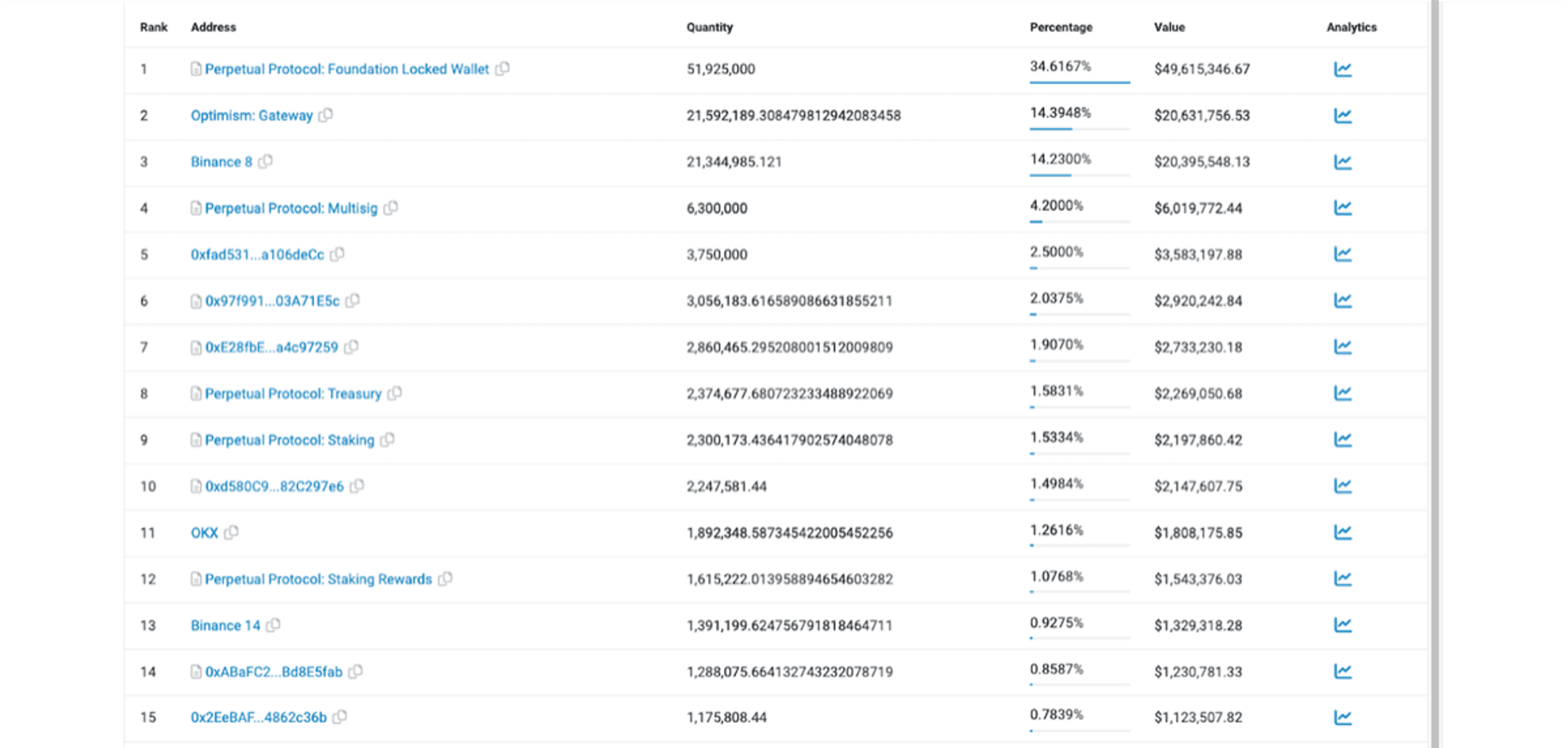Select the quantity 2,247,581.44

(726, 486)
